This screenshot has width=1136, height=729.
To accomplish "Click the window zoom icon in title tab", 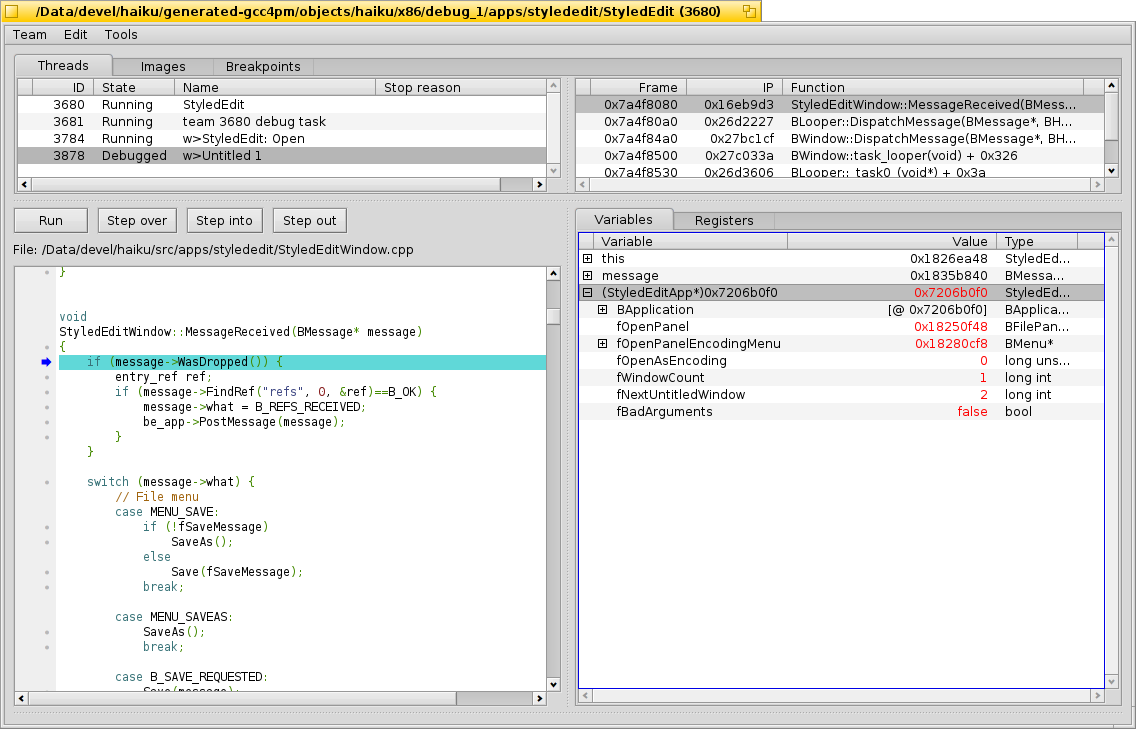I will (749, 11).
